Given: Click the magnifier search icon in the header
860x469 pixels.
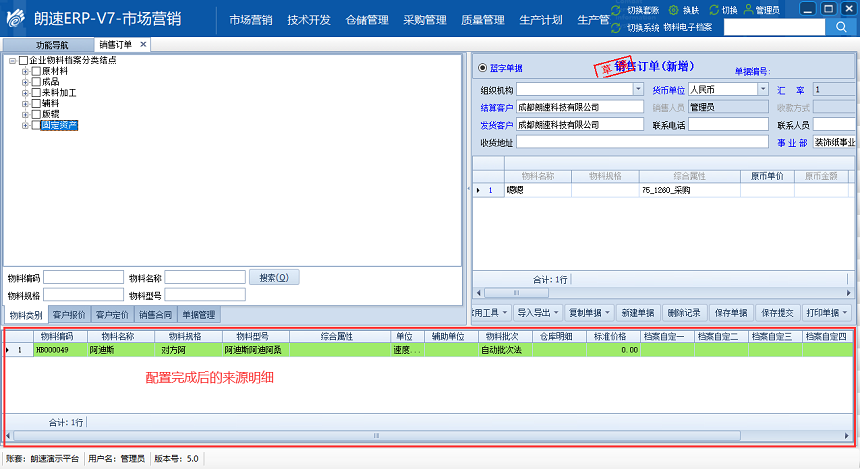Looking at the screenshot, I should [x=841, y=27].
